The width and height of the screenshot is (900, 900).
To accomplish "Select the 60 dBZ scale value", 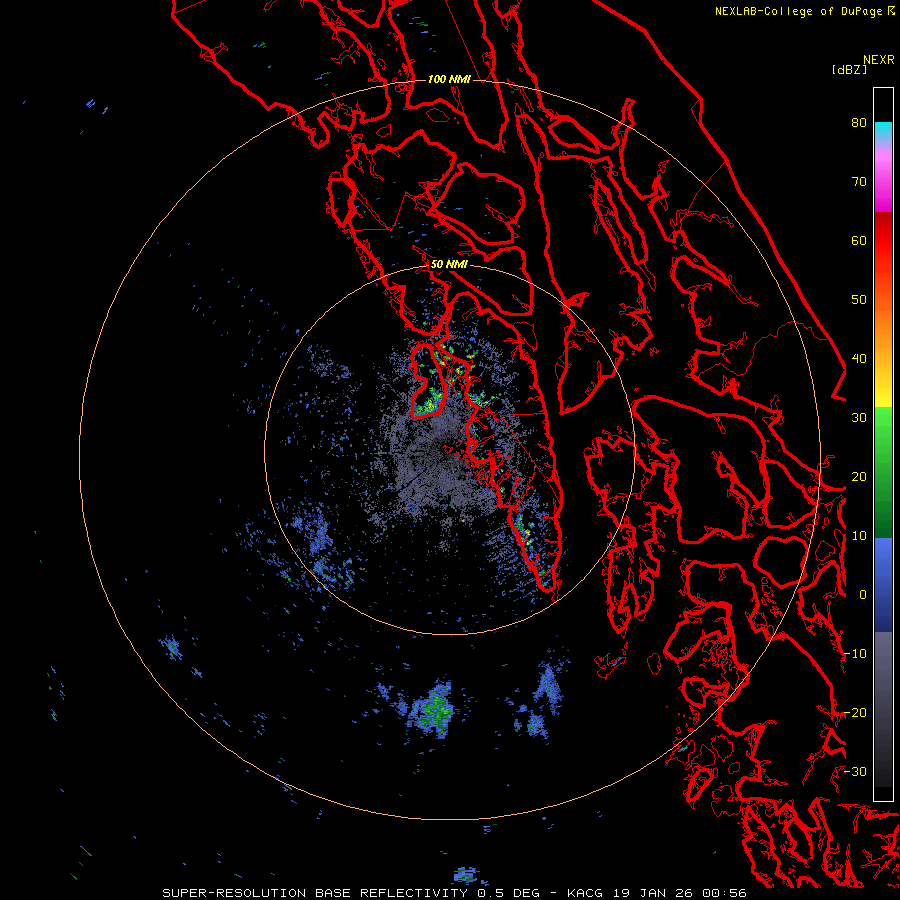I will tap(859, 240).
